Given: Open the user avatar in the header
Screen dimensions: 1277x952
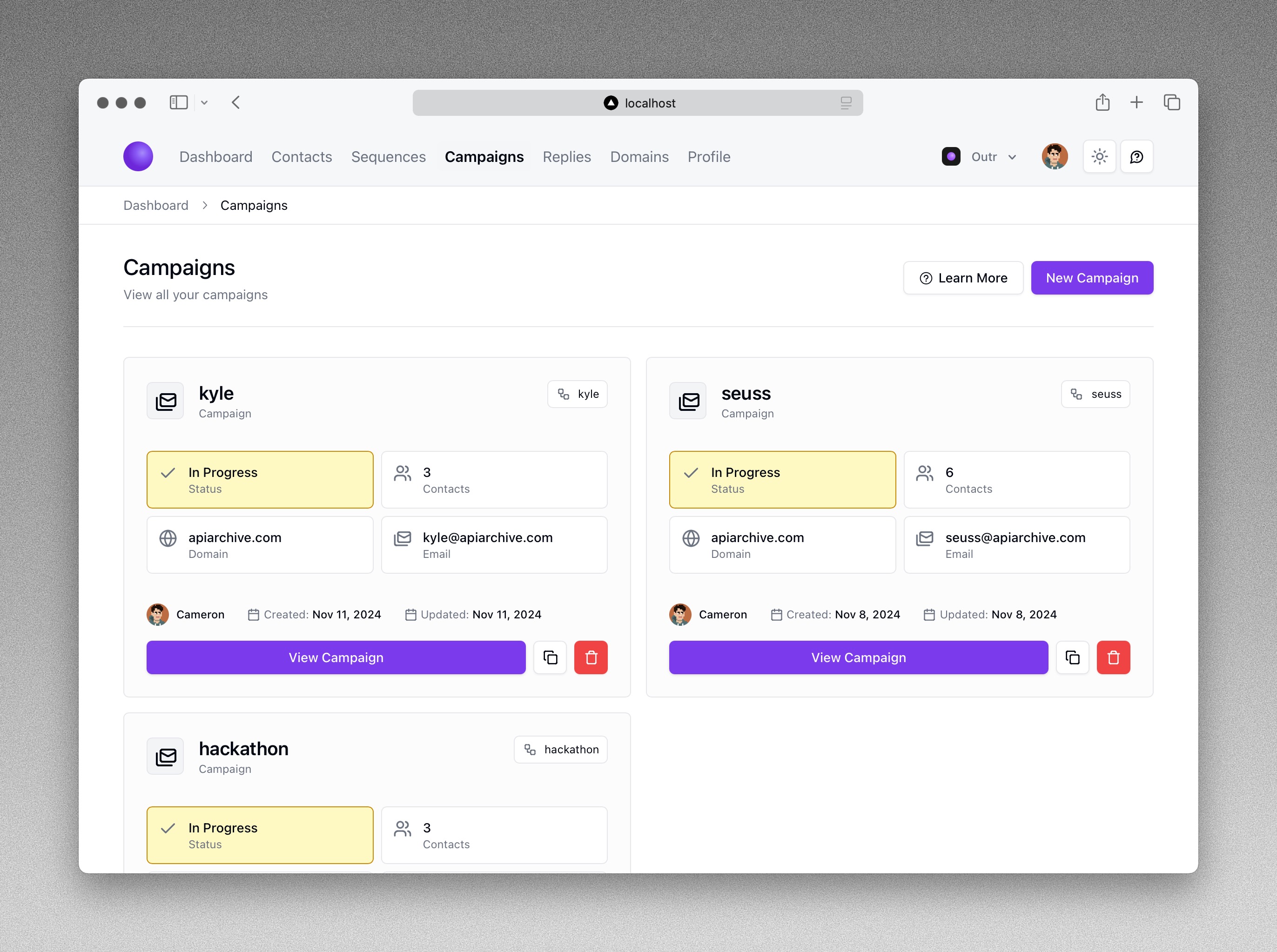Looking at the screenshot, I should click(1055, 156).
